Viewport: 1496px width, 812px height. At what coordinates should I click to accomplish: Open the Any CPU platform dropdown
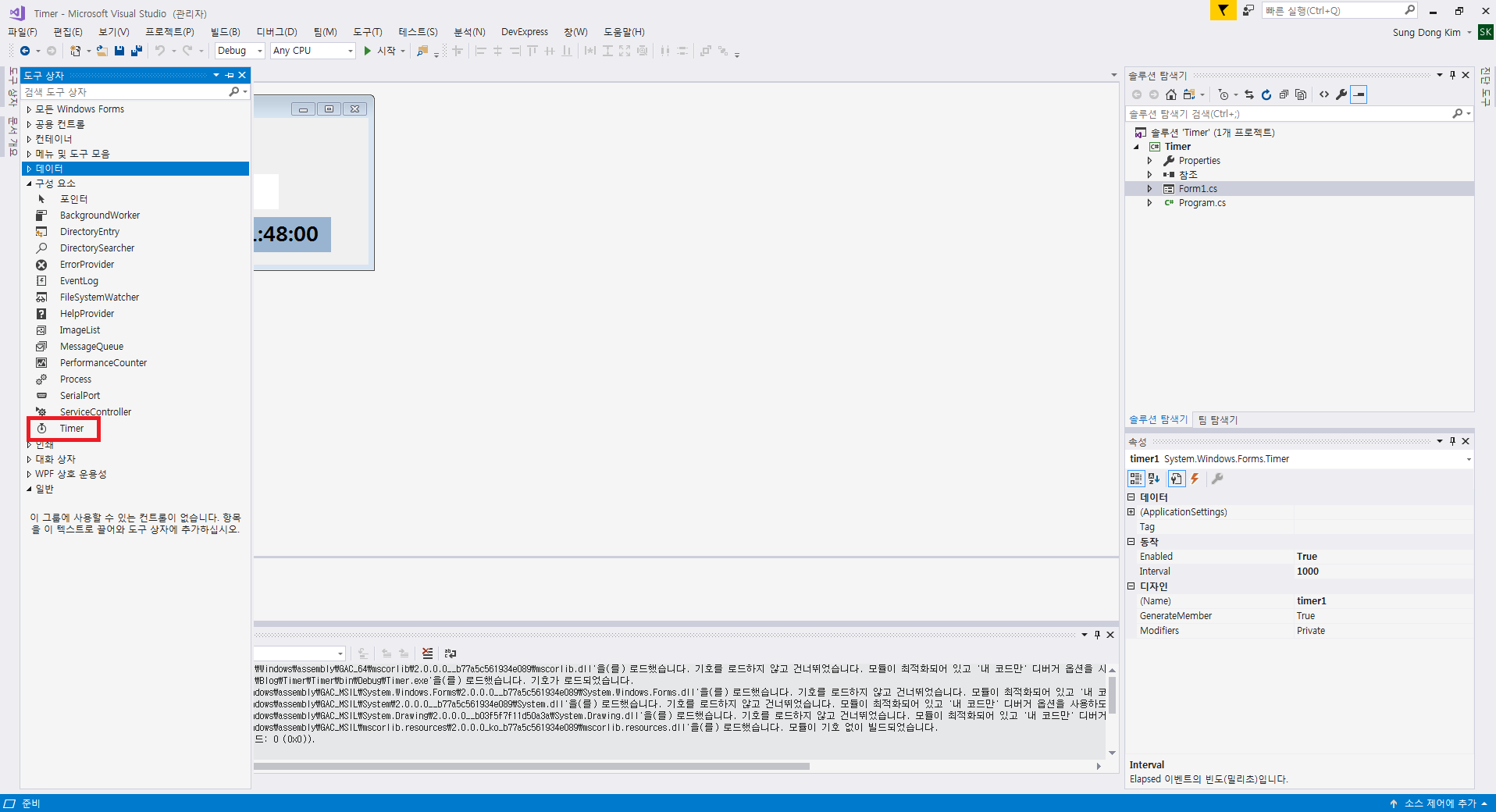(x=313, y=51)
